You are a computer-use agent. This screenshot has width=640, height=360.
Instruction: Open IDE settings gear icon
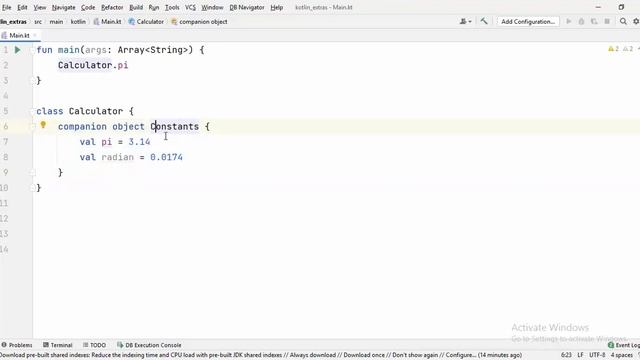[636, 21]
